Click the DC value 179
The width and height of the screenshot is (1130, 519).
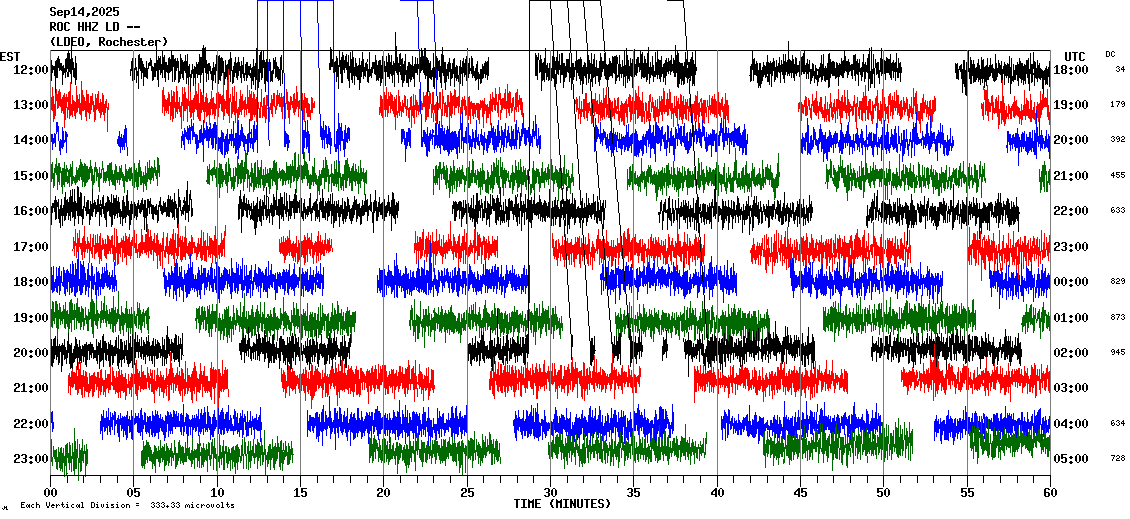[1117, 105]
